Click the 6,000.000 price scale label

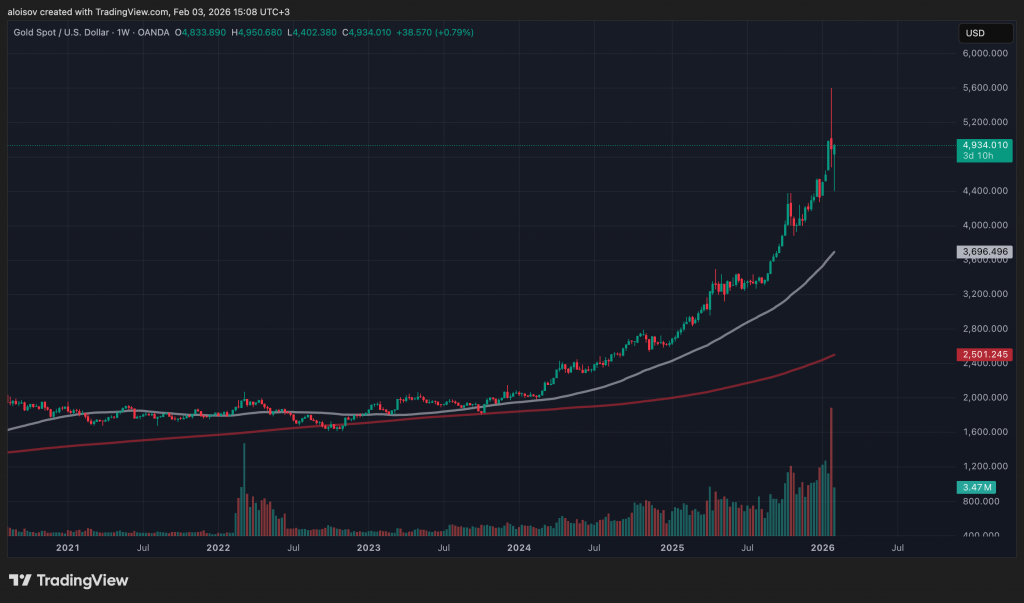984,54
